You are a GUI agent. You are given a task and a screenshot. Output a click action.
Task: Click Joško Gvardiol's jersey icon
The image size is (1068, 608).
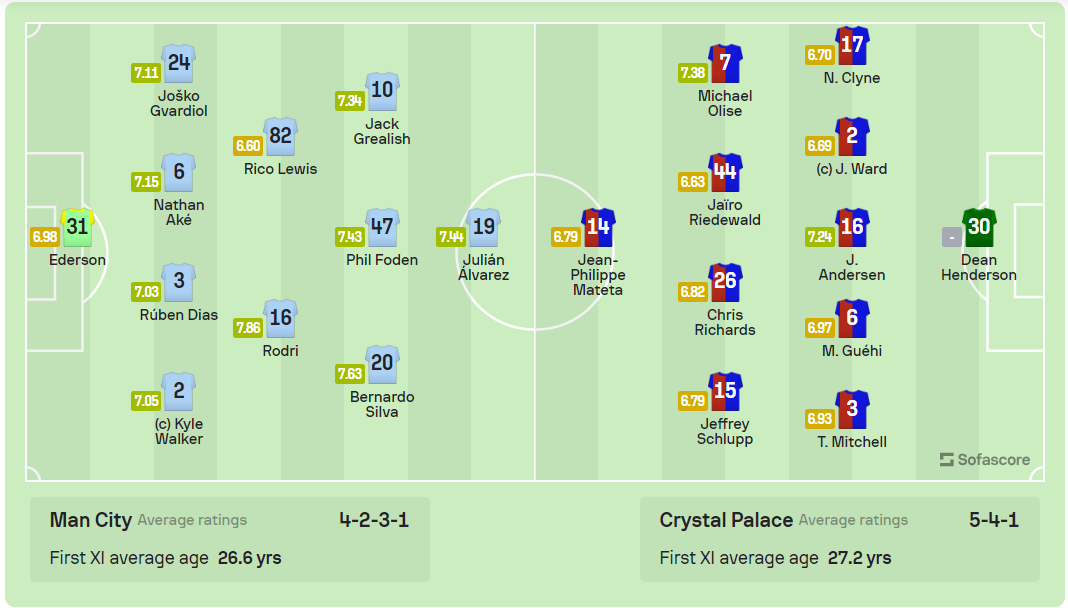[x=177, y=63]
